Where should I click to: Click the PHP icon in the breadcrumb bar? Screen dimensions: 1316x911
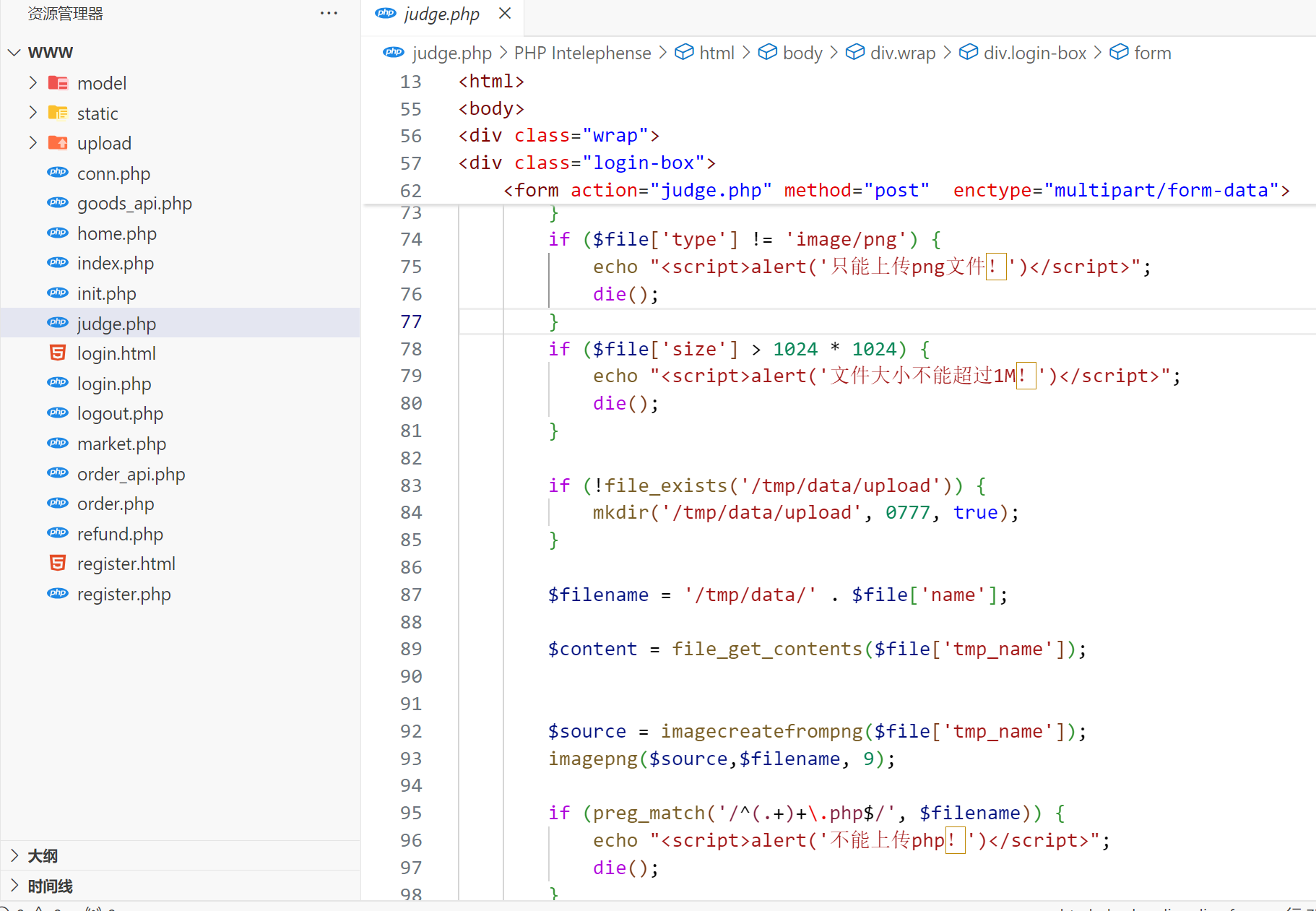394,52
